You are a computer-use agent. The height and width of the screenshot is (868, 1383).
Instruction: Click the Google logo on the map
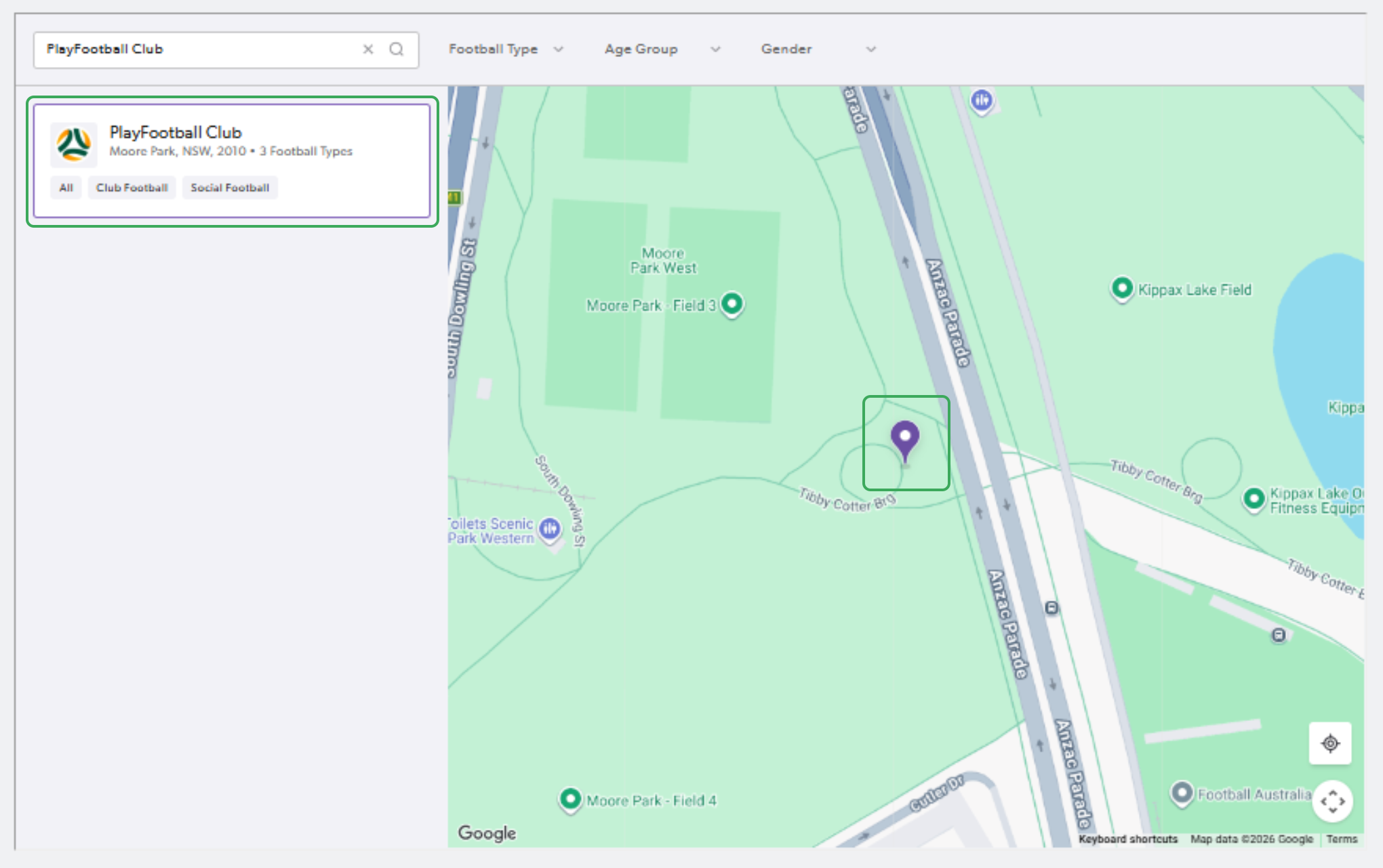tap(487, 833)
